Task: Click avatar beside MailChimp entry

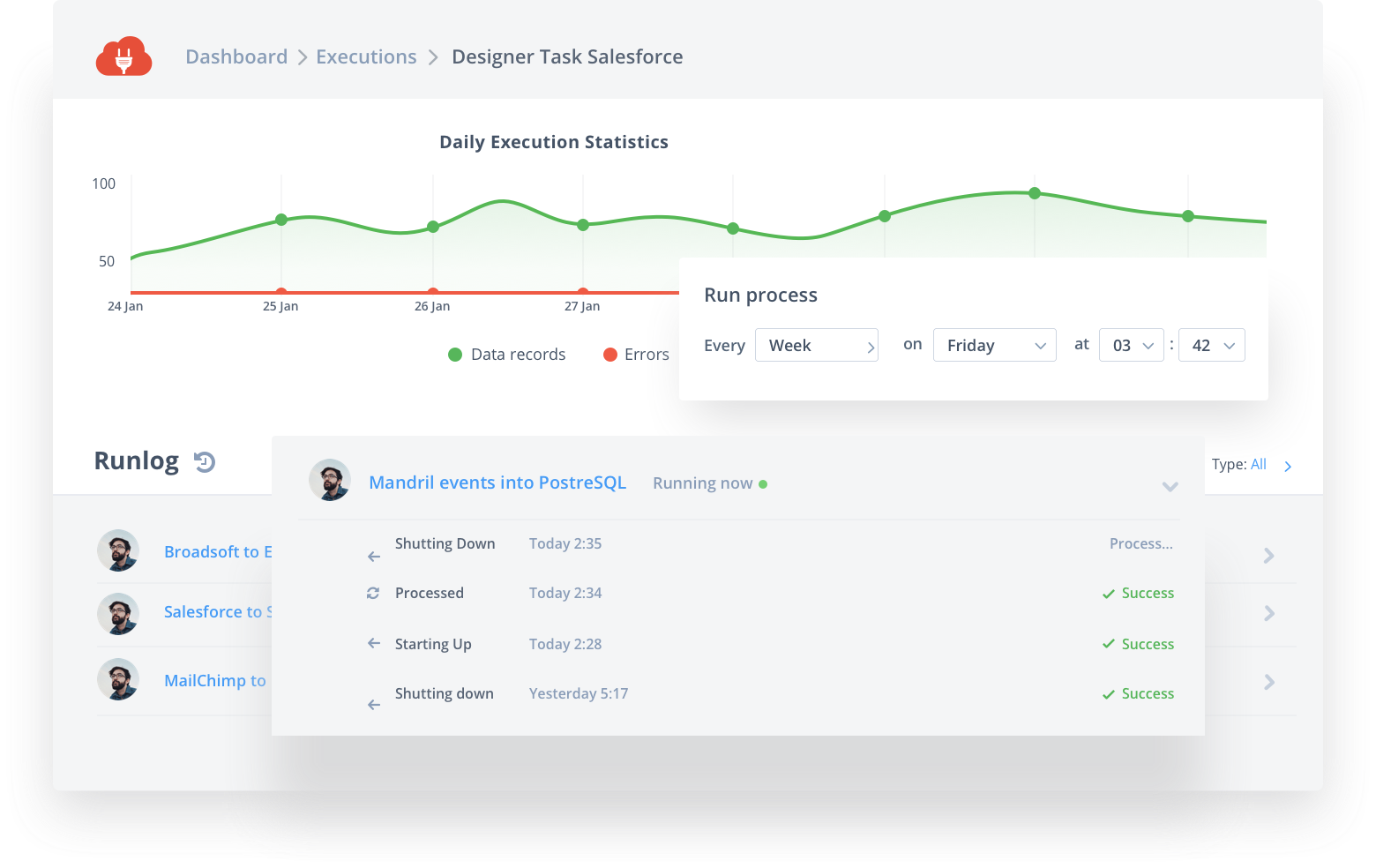Action: [118, 679]
